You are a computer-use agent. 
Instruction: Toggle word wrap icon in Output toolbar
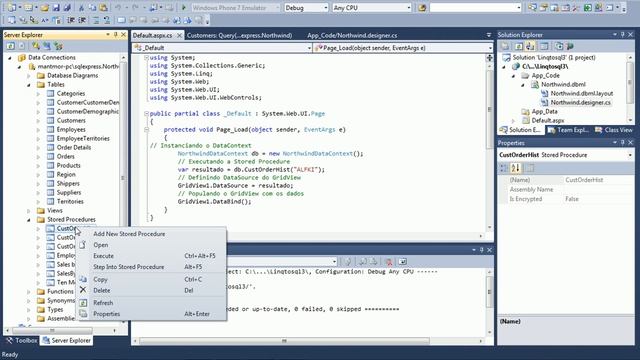click(x=402, y=262)
